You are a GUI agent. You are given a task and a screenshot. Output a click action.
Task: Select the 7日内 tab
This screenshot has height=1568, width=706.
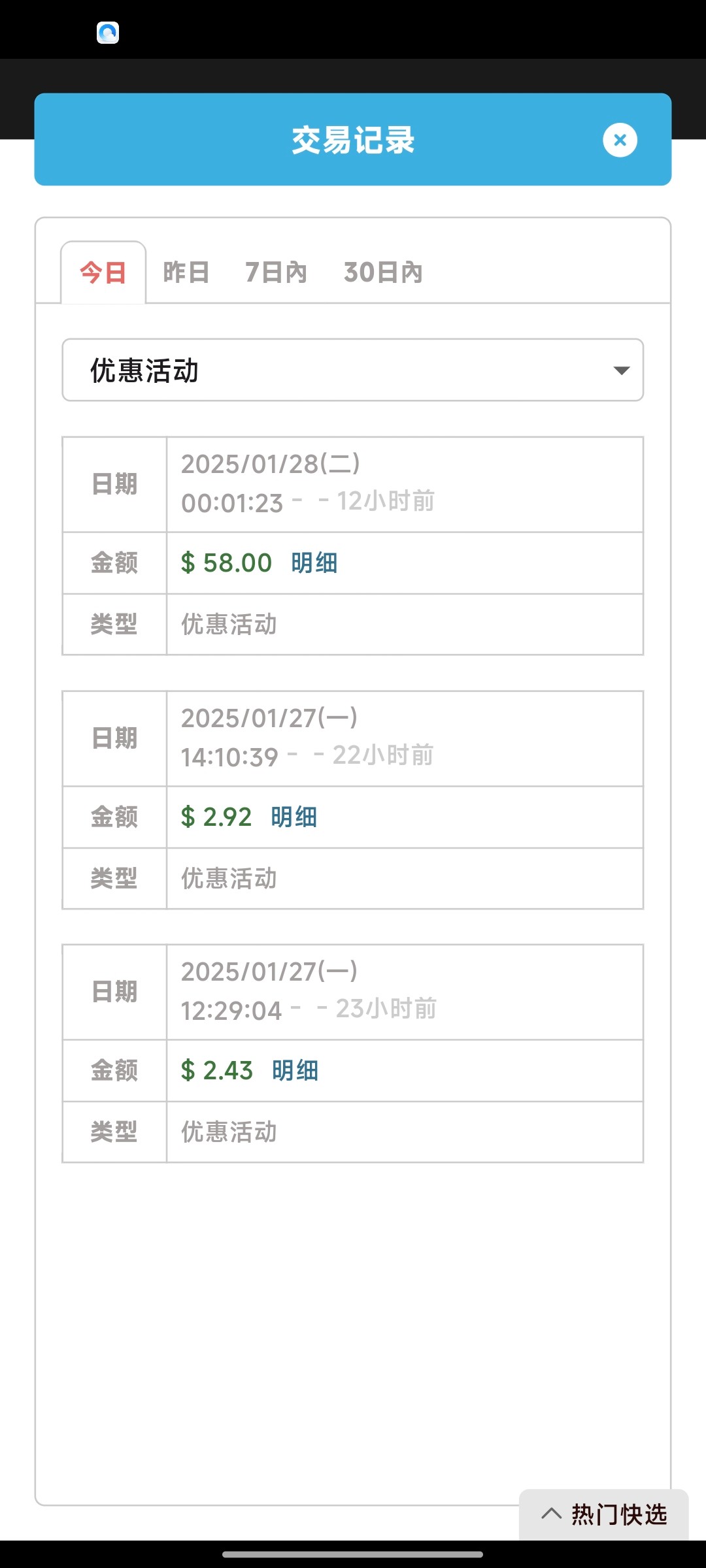point(276,272)
